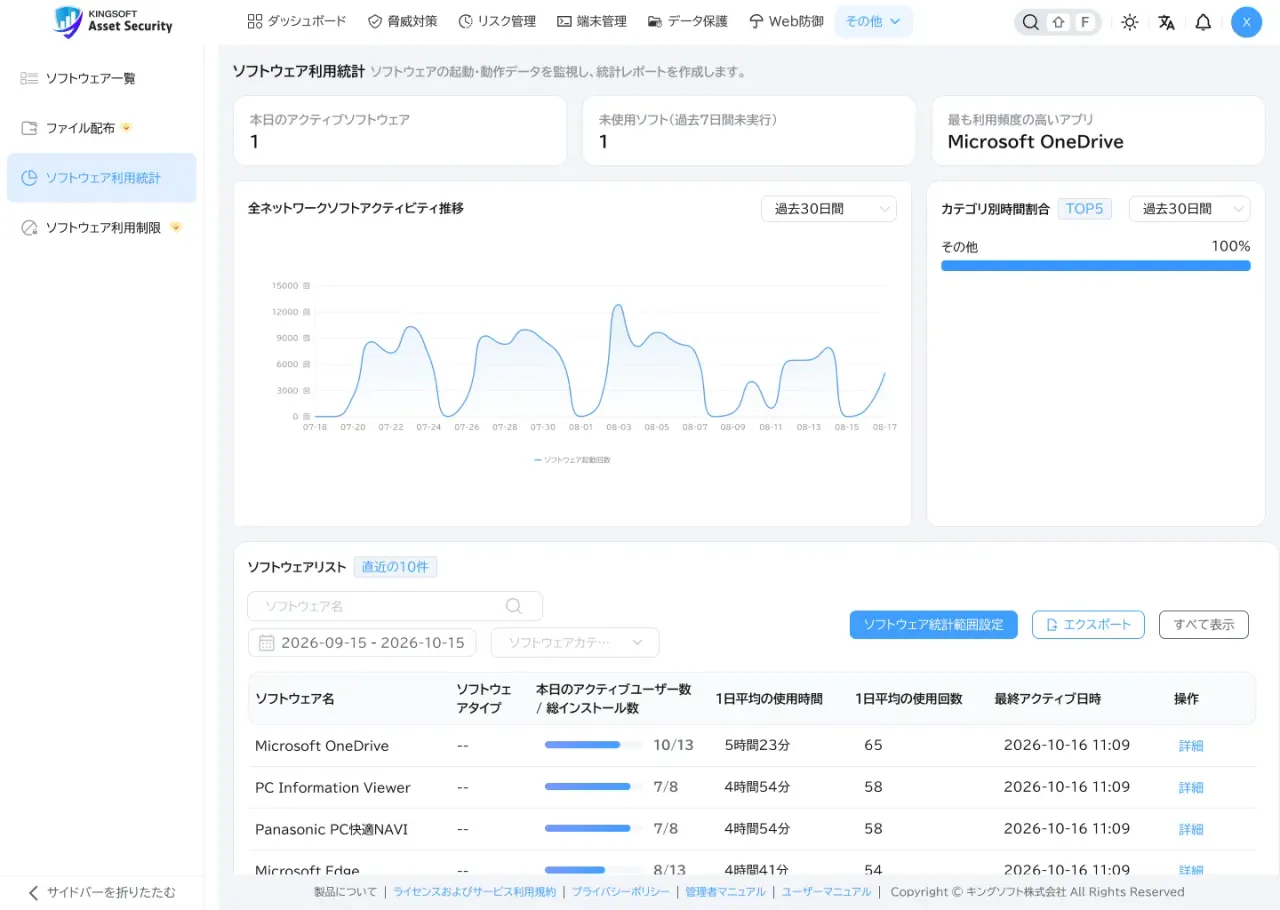Screen dimensions: 1280x910
Task: Click ソフトウェア統計範囲設定 button
Action: click(933, 624)
